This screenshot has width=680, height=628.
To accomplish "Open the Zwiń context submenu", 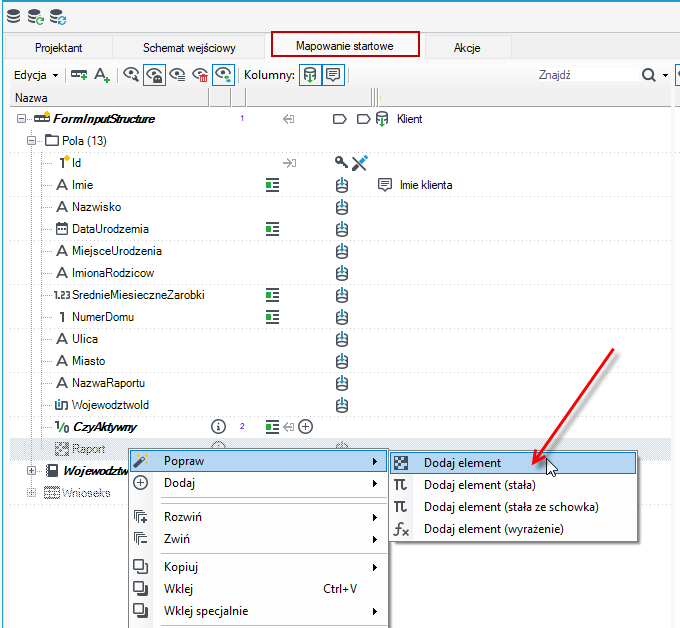I will [x=258, y=539].
